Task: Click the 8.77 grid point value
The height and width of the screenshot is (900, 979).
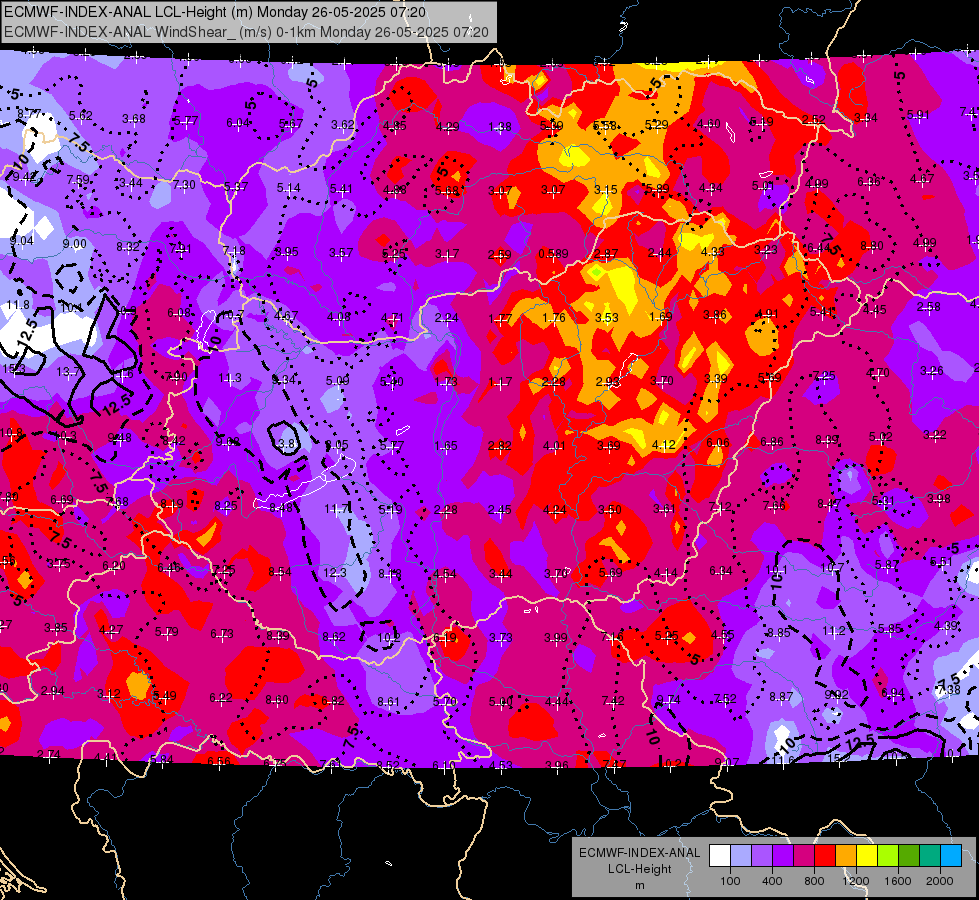Action: [29, 114]
